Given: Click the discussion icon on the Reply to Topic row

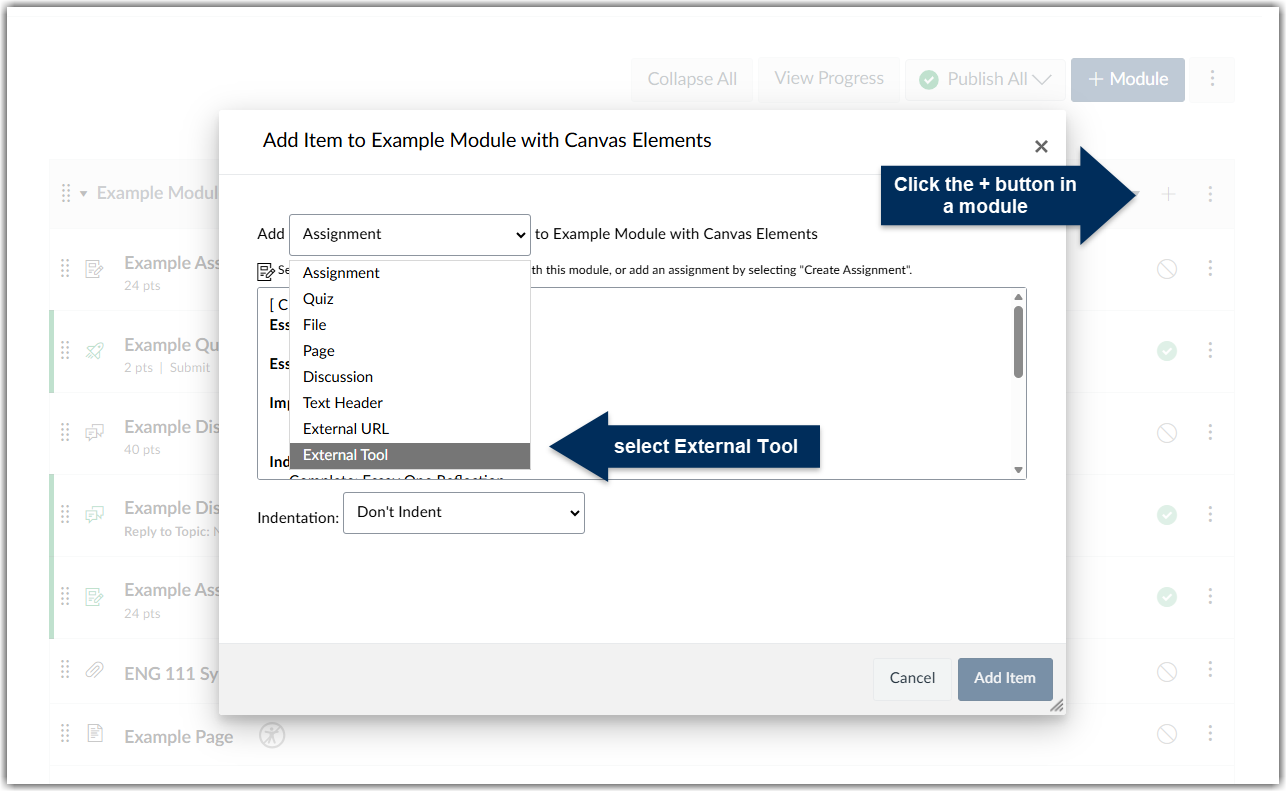Looking at the screenshot, I should pos(94,514).
